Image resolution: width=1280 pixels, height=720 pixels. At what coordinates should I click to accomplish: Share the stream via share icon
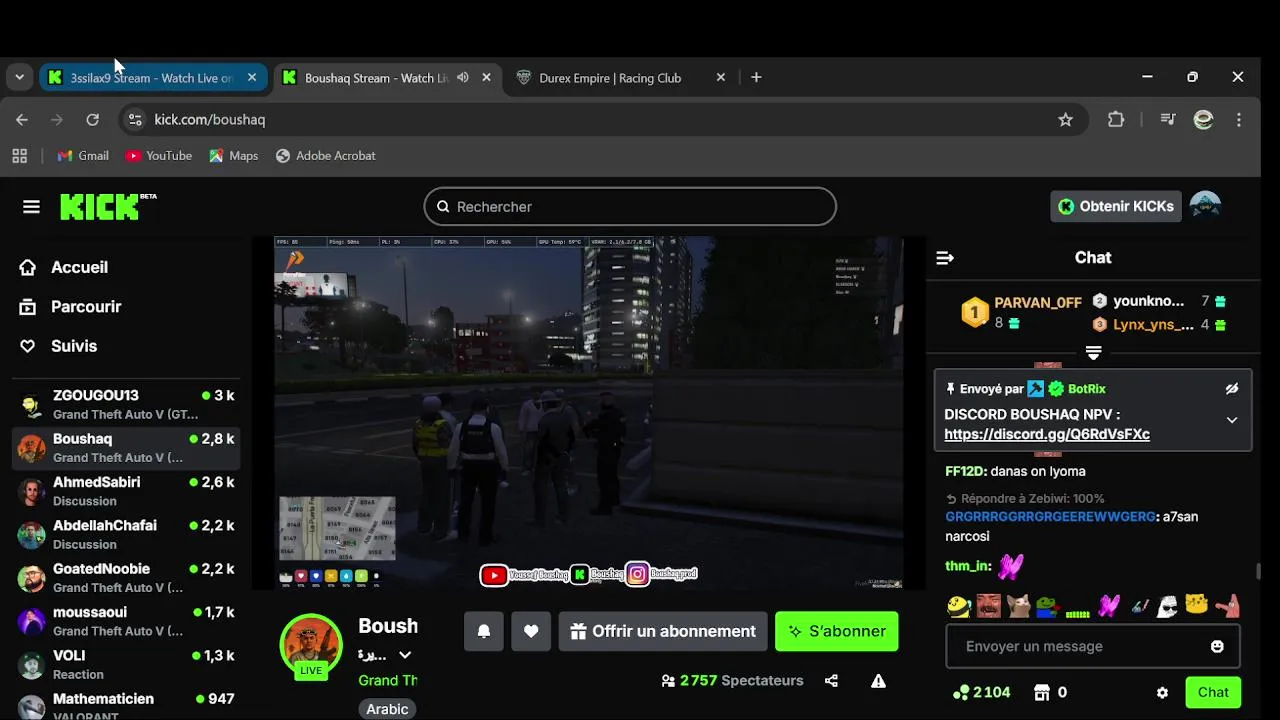pyautogui.click(x=831, y=681)
